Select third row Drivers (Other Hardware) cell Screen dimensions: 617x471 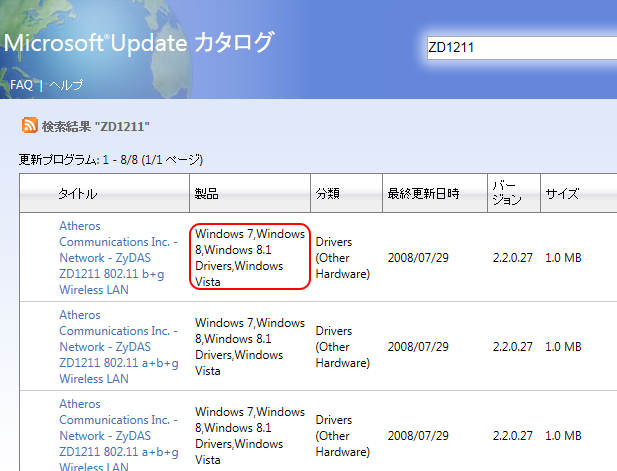(x=343, y=436)
